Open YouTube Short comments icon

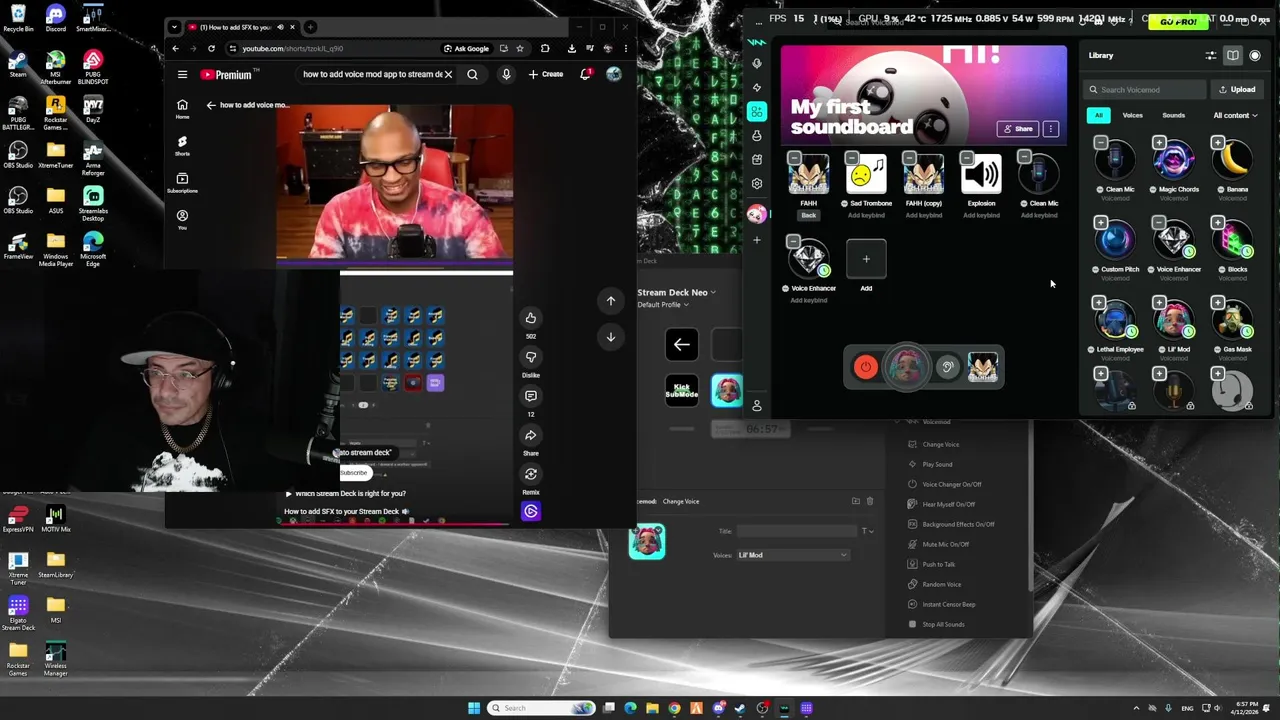[x=531, y=396]
